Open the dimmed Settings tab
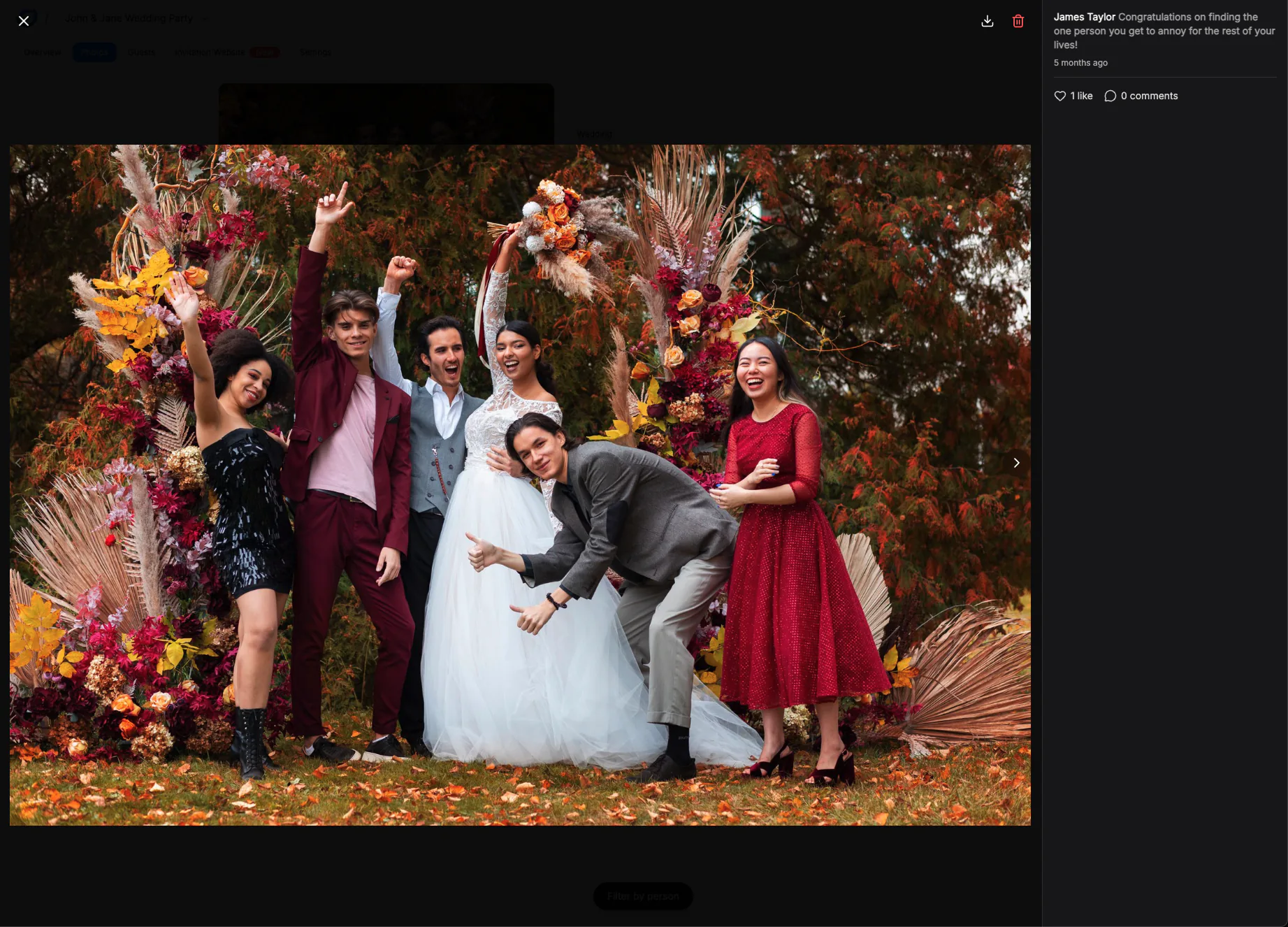The width and height of the screenshot is (1288, 927). [315, 52]
